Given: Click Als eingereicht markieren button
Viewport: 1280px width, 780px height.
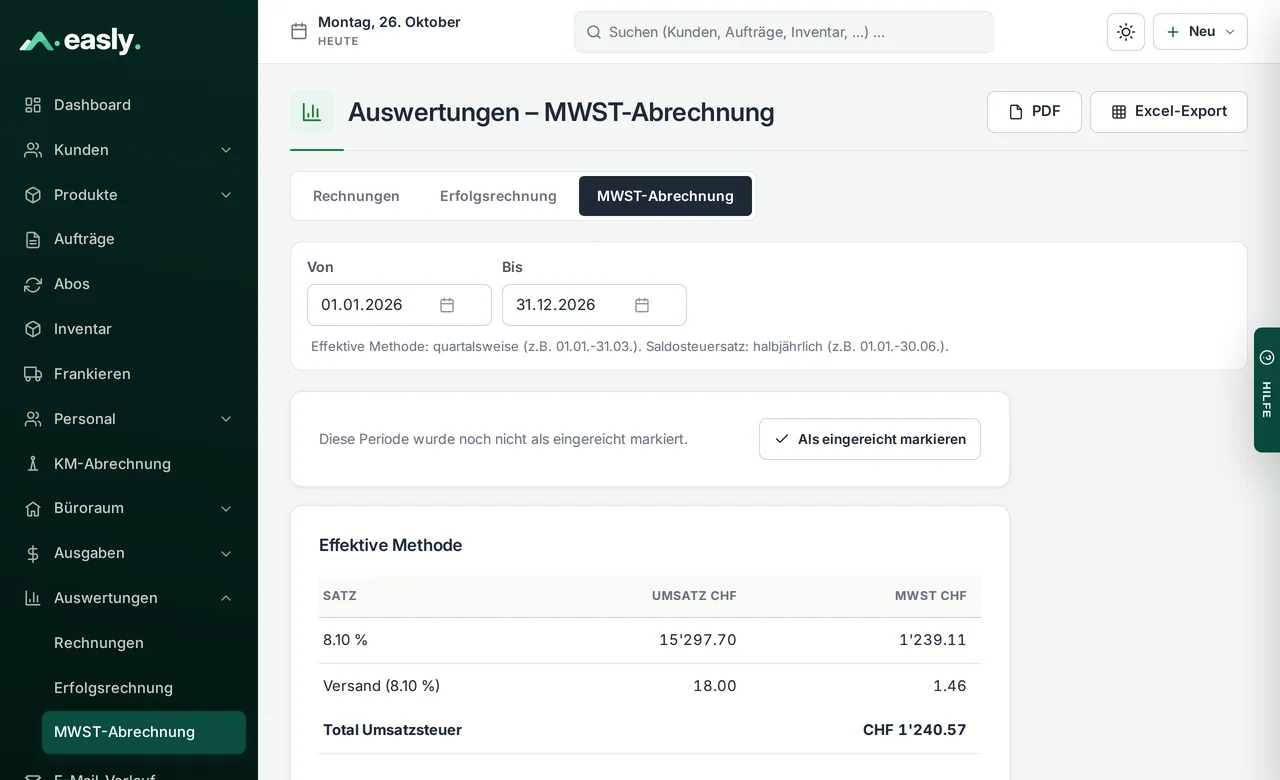Looking at the screenshot, I should pyautogui.click(x=870, y=439).
